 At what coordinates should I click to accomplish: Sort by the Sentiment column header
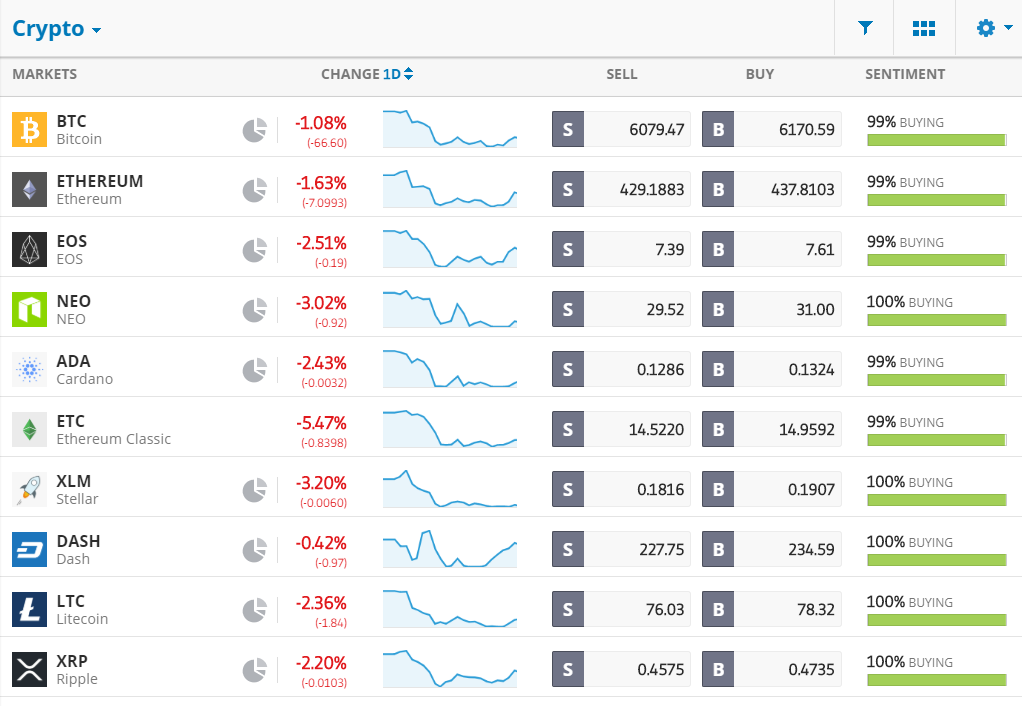[x=905, y=74]
